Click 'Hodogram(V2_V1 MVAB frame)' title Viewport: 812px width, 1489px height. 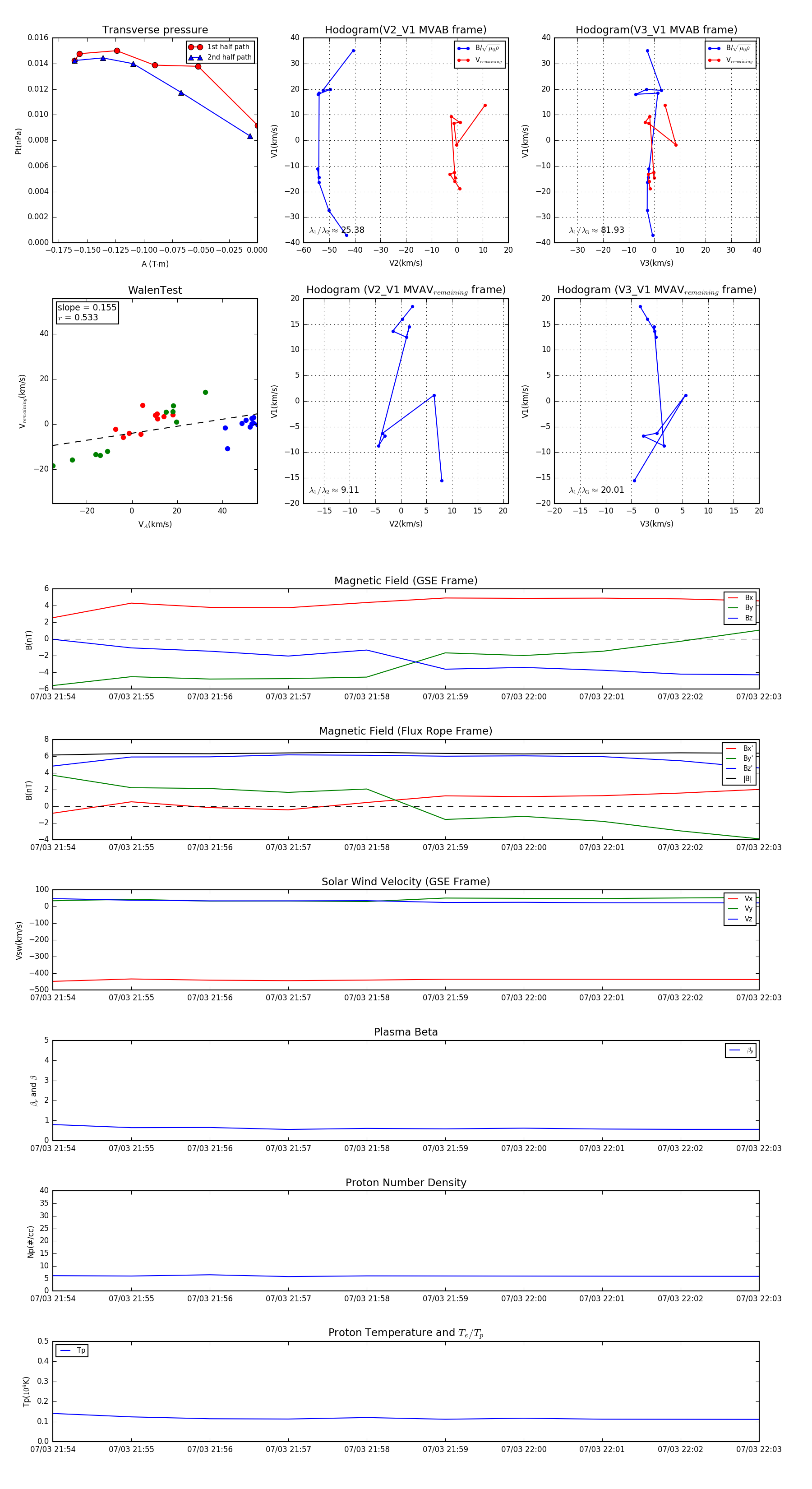click(406, 30)
